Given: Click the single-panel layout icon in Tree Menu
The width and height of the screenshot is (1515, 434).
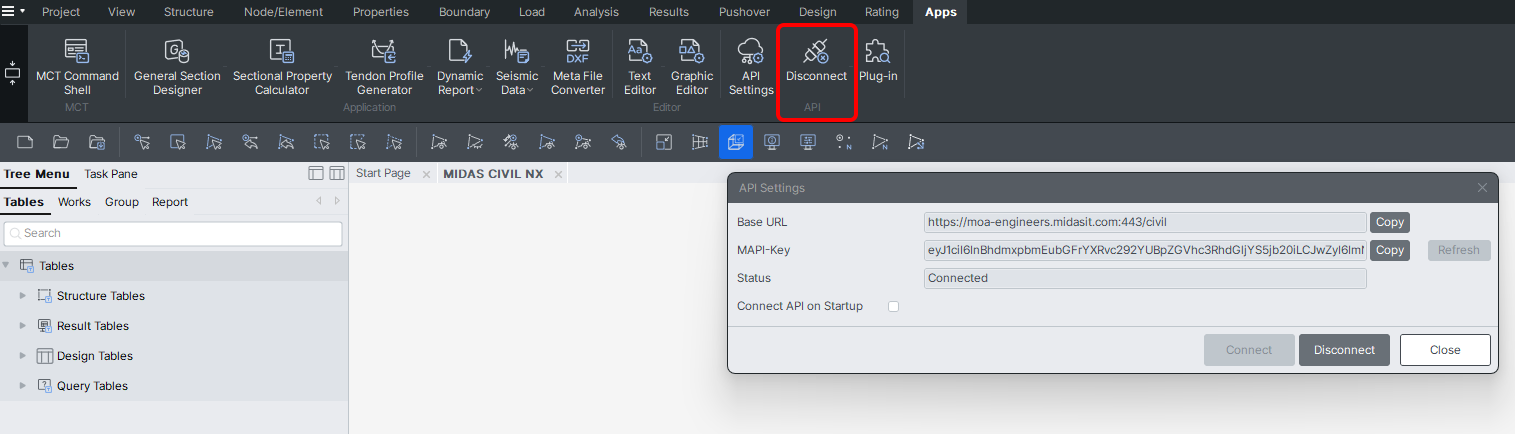Looking at the screenshot, I should 316,173.
